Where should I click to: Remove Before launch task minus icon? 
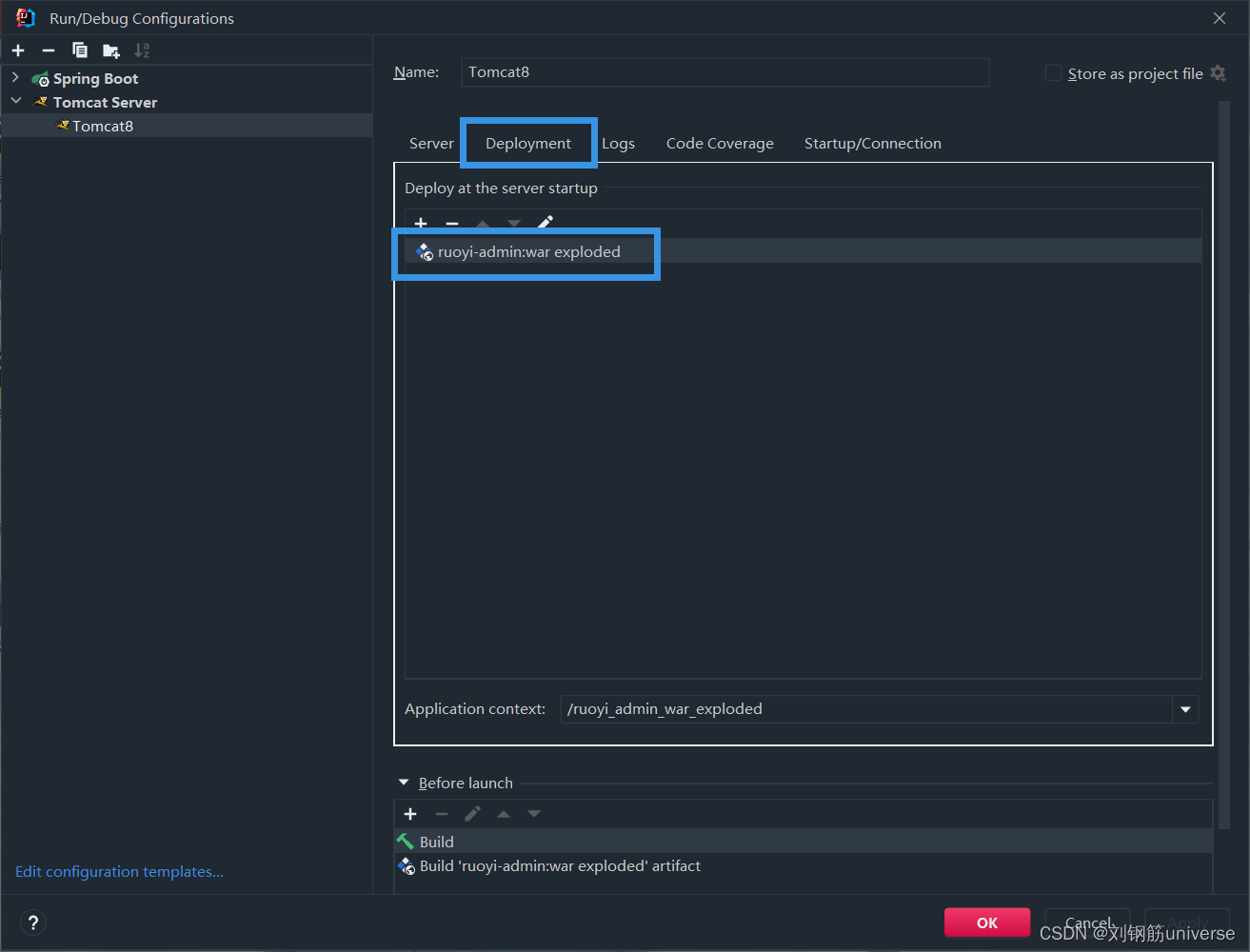pos(442,814)
